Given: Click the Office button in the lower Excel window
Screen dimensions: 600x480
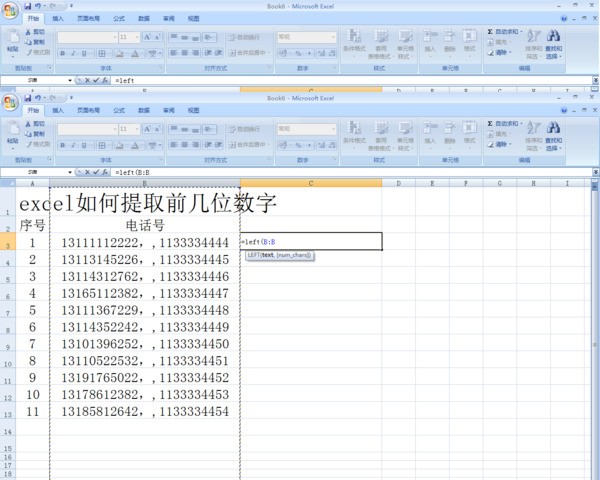Looking at the screenshot, I should (x=11, y=102).
